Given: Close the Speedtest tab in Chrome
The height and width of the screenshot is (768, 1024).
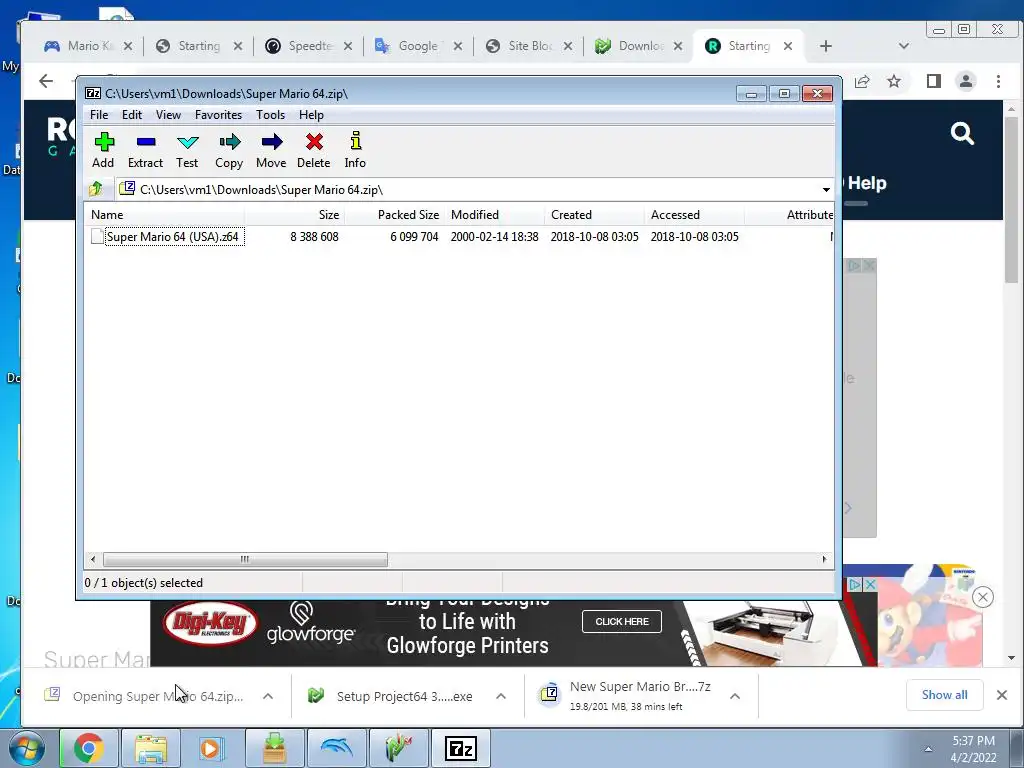Looking at the screenshot, I should pyautogui.click(x=348, y=46).
